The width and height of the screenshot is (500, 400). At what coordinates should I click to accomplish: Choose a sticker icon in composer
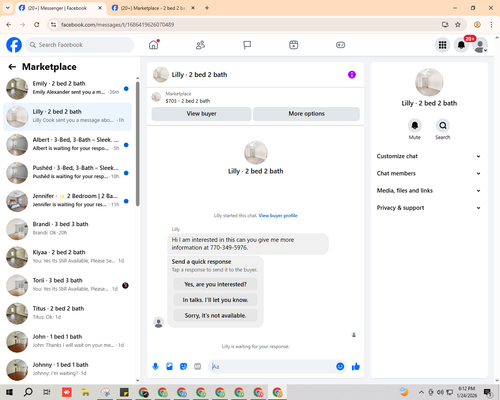coord(183,367)
